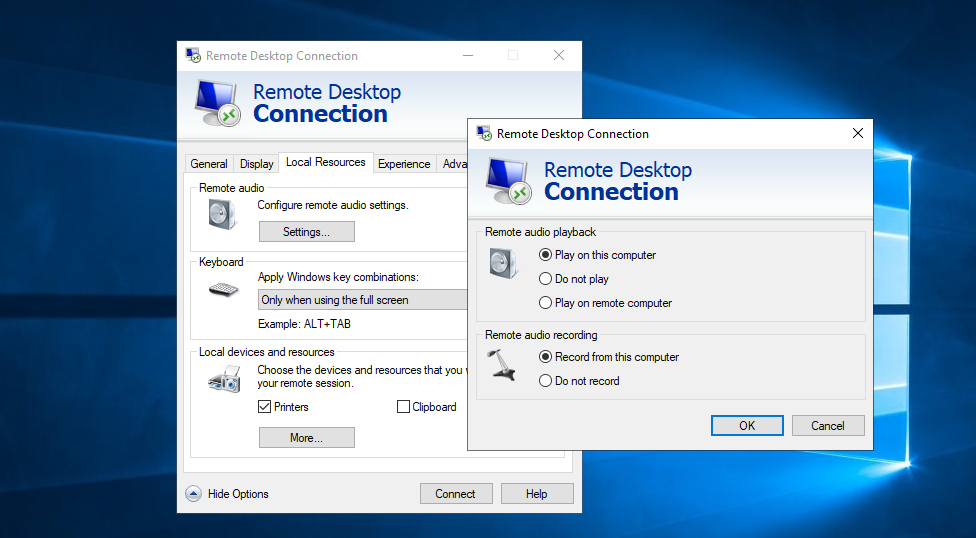Viewport: 976px width, 538px height.
Task: Click the More... devices button
Action: tap(306, 438)
